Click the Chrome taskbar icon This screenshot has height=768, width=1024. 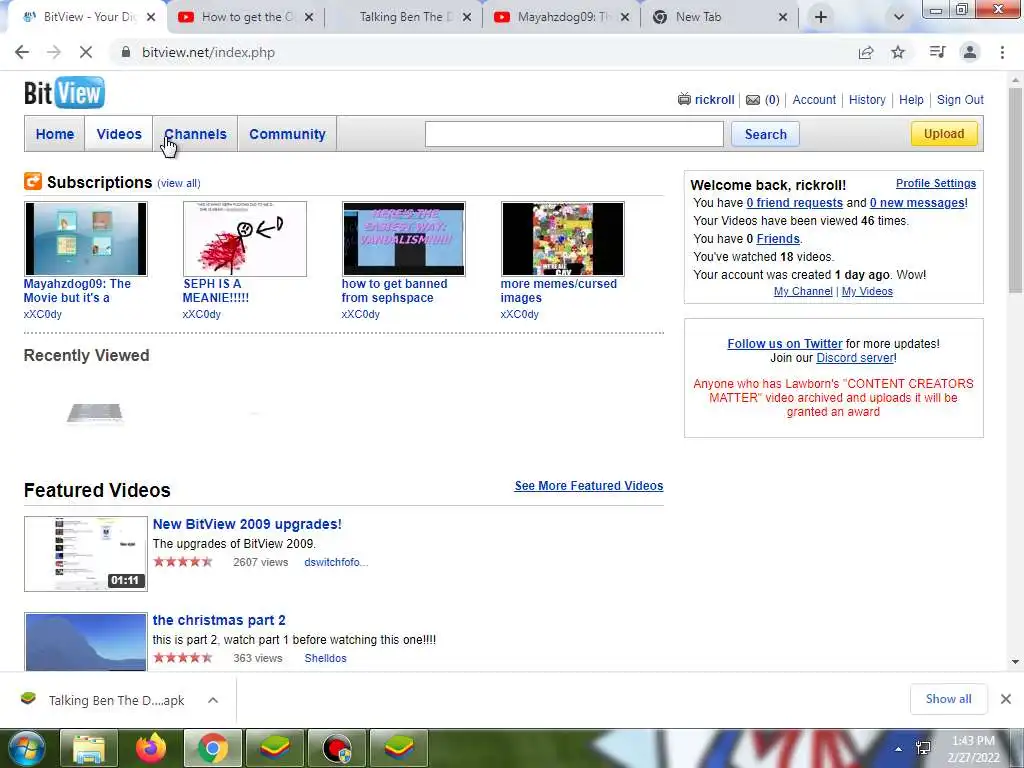tap(213, 748)
